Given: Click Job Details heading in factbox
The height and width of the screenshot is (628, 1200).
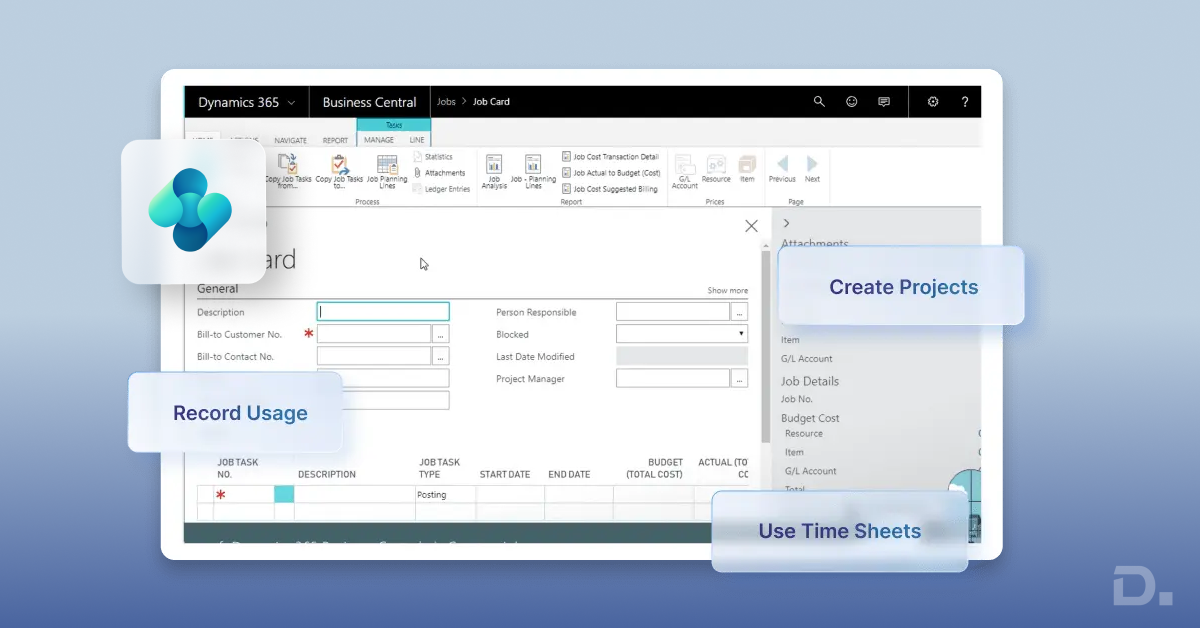Looking at the screenshot, I should click(810, 381).
